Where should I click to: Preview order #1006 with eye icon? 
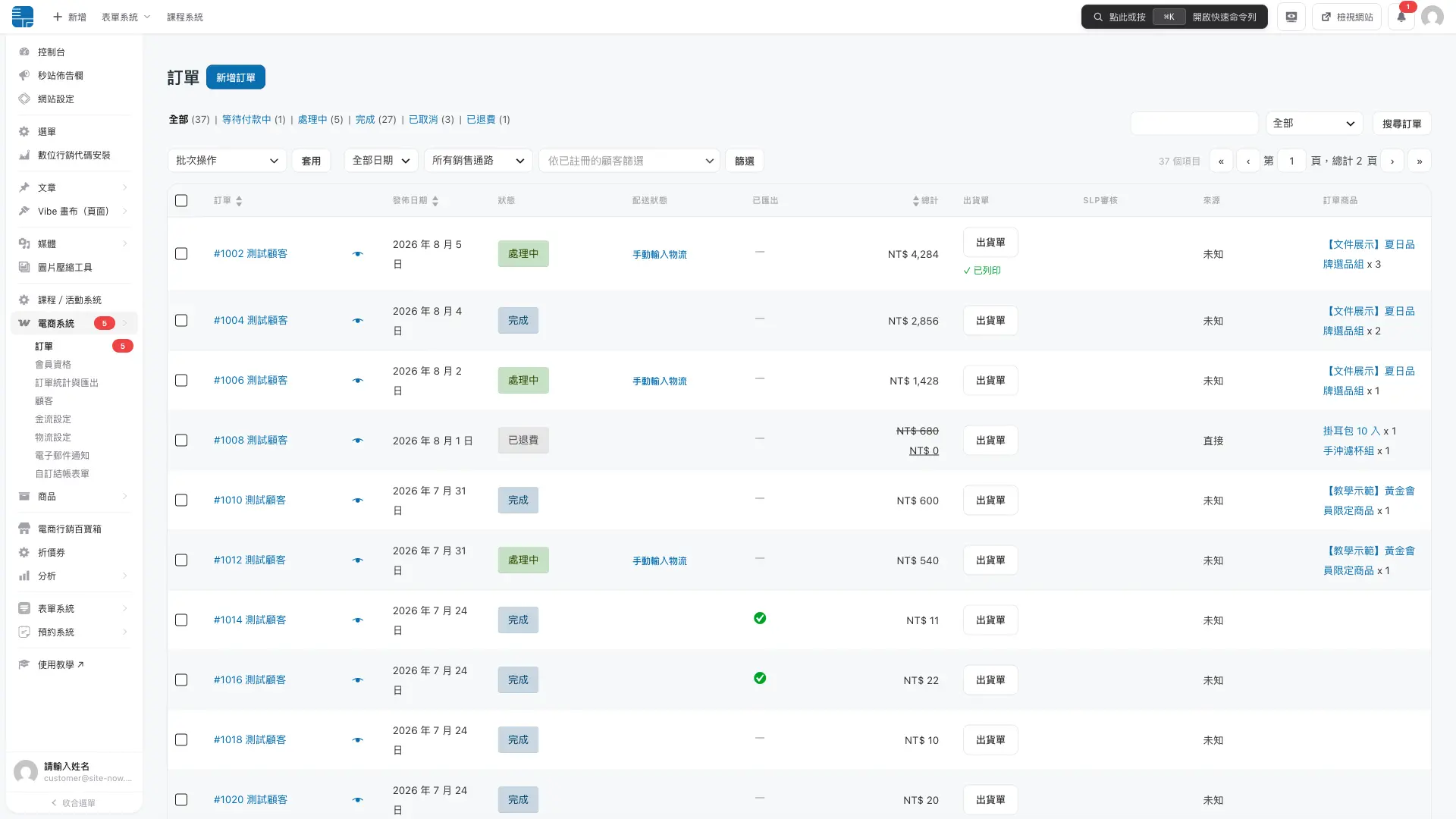coord(358,381)
